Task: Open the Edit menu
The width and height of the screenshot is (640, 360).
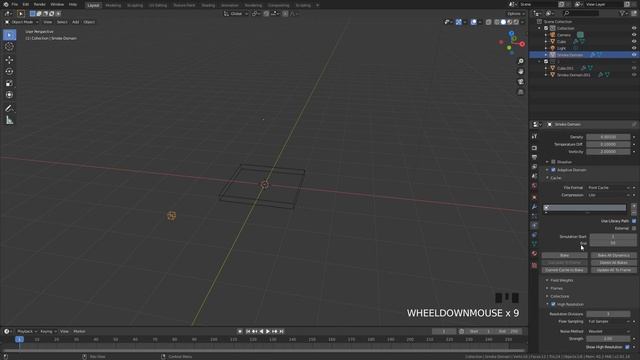Action: 26,4
